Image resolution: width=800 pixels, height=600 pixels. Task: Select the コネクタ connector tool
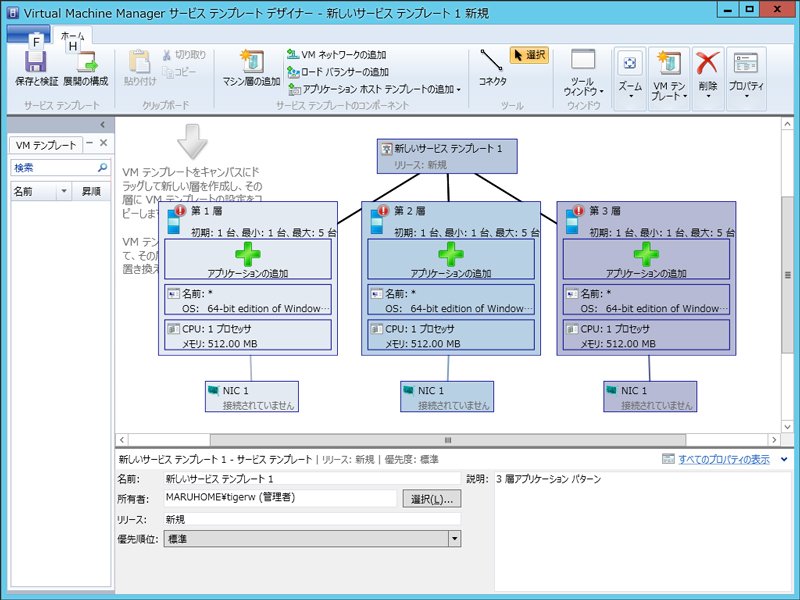[x=492, y=68]
